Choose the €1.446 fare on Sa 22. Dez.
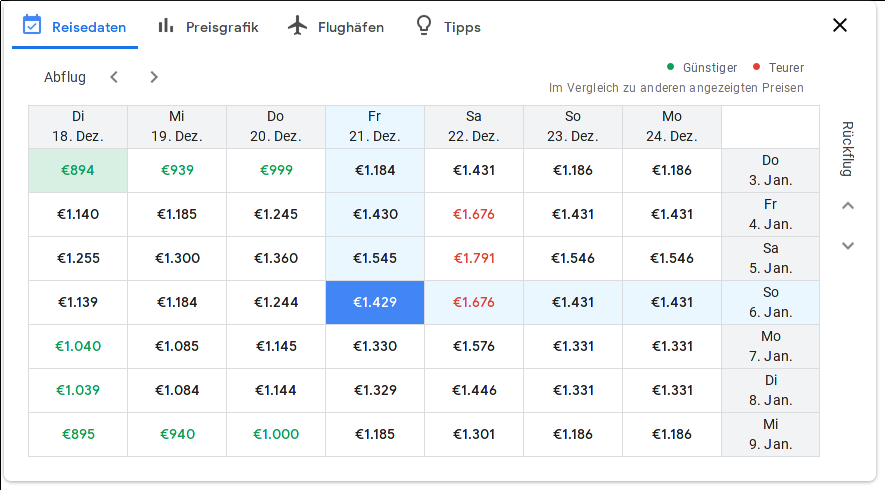The width and height of the screenshot is (885, 490). point(474,391)
